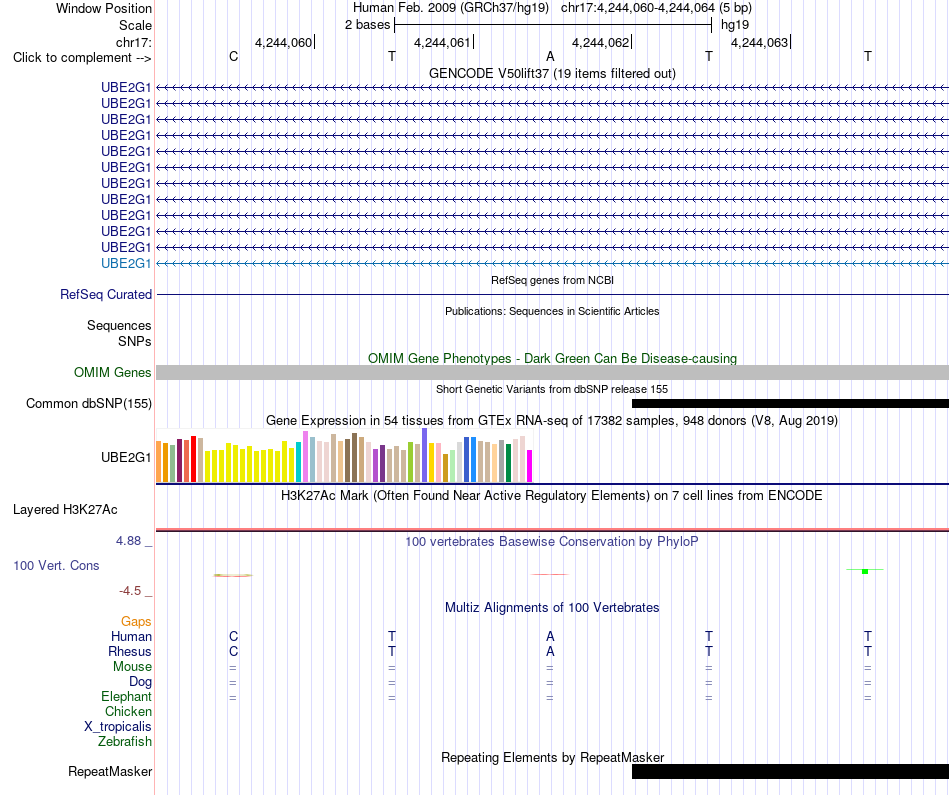
Task: Open the Short Genetic Variants dbSNP title
Action: click(552, 389)
